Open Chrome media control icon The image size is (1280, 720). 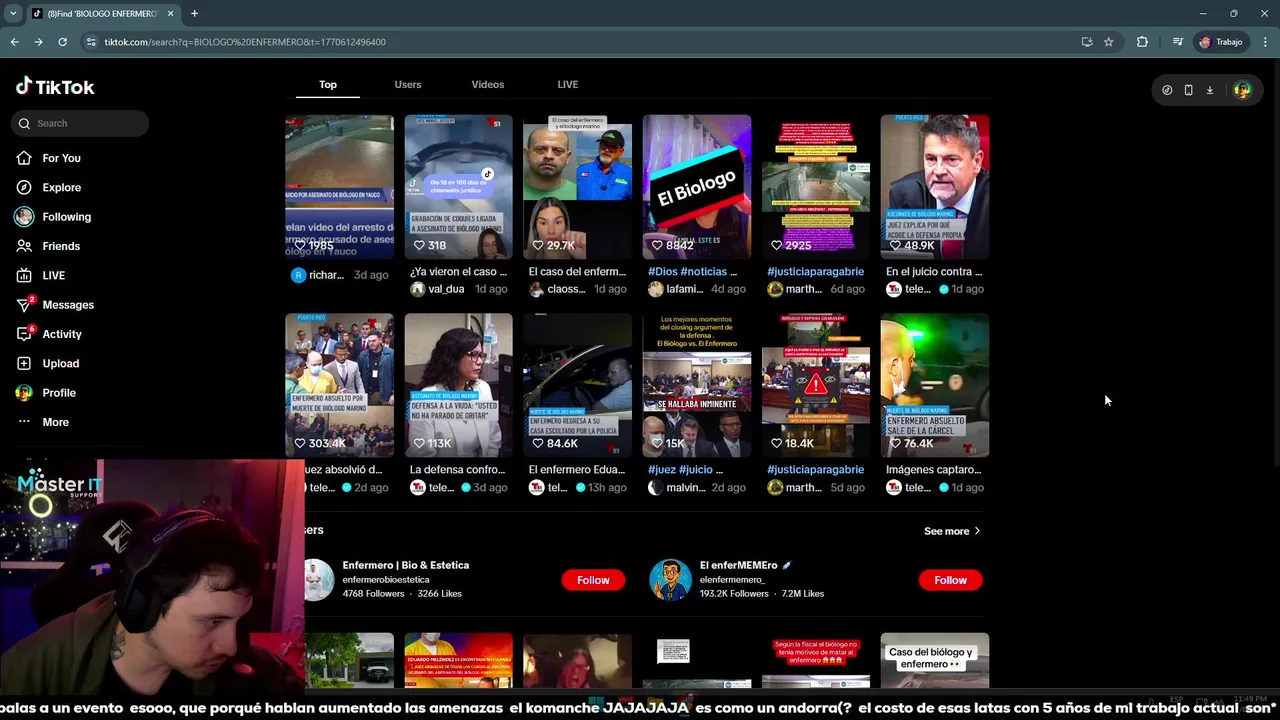pos(1178,42)
